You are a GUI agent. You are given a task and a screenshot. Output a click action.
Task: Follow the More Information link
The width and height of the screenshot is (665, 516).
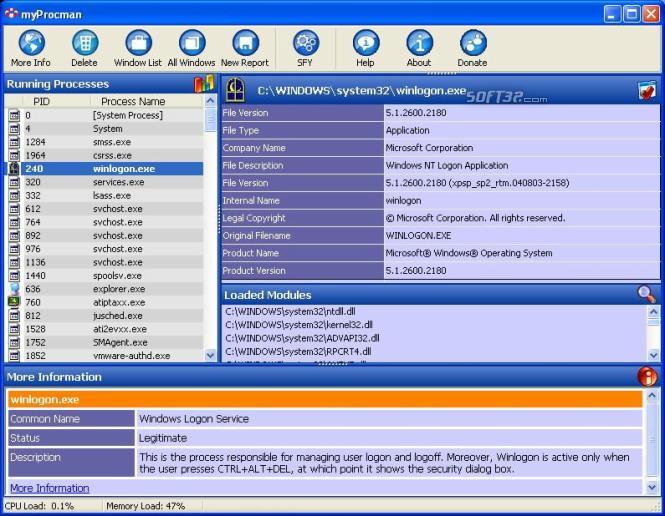pos(49,488)
